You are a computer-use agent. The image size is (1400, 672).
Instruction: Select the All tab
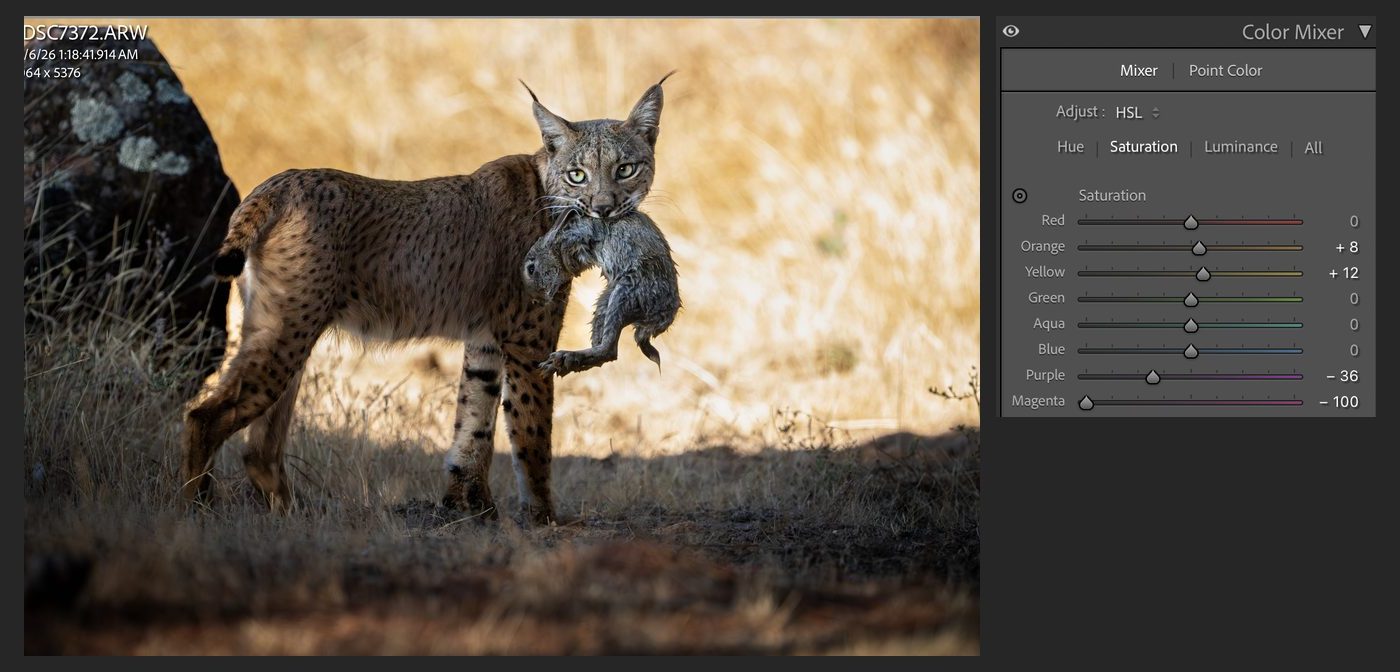(1313, 148)
